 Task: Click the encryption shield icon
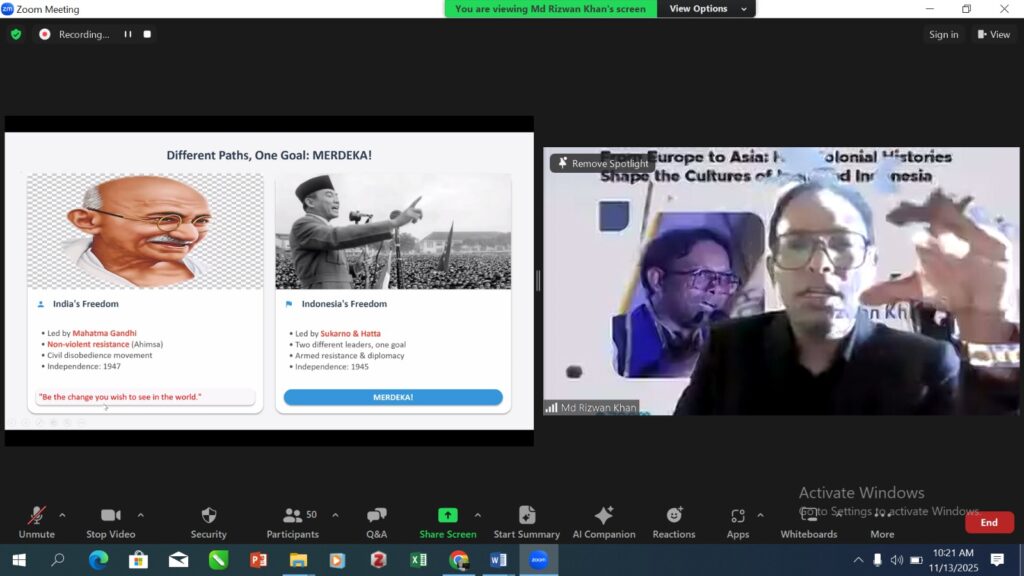[x=16, y=34]
